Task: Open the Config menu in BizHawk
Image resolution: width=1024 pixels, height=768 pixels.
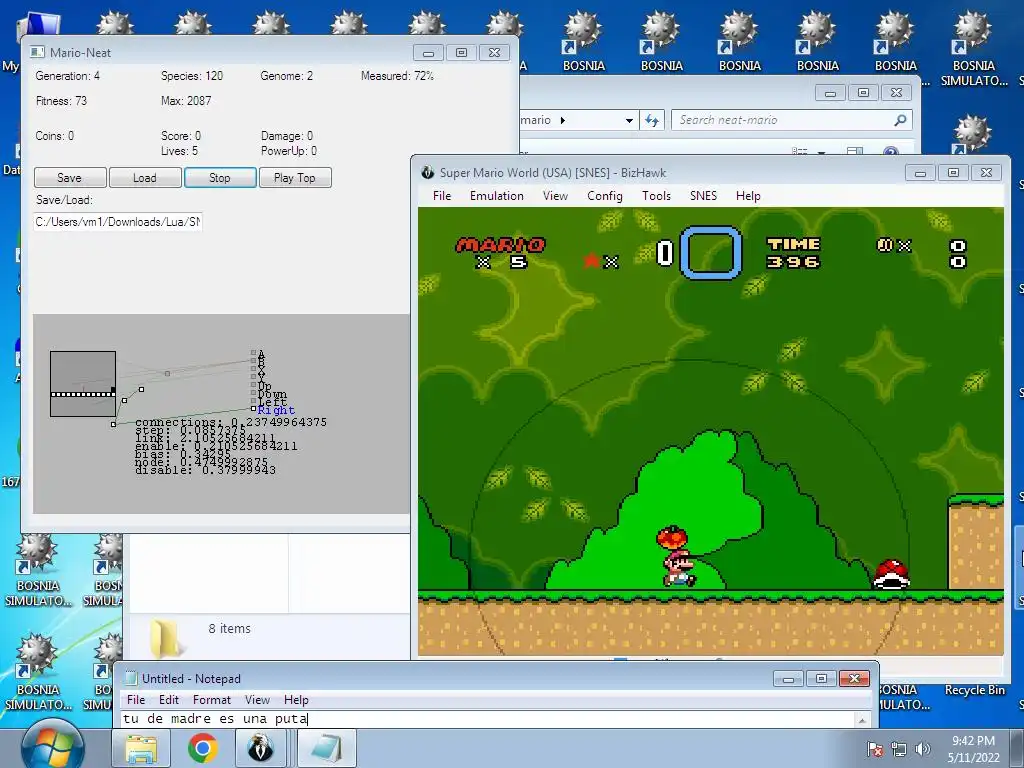Action: point(605,196)
